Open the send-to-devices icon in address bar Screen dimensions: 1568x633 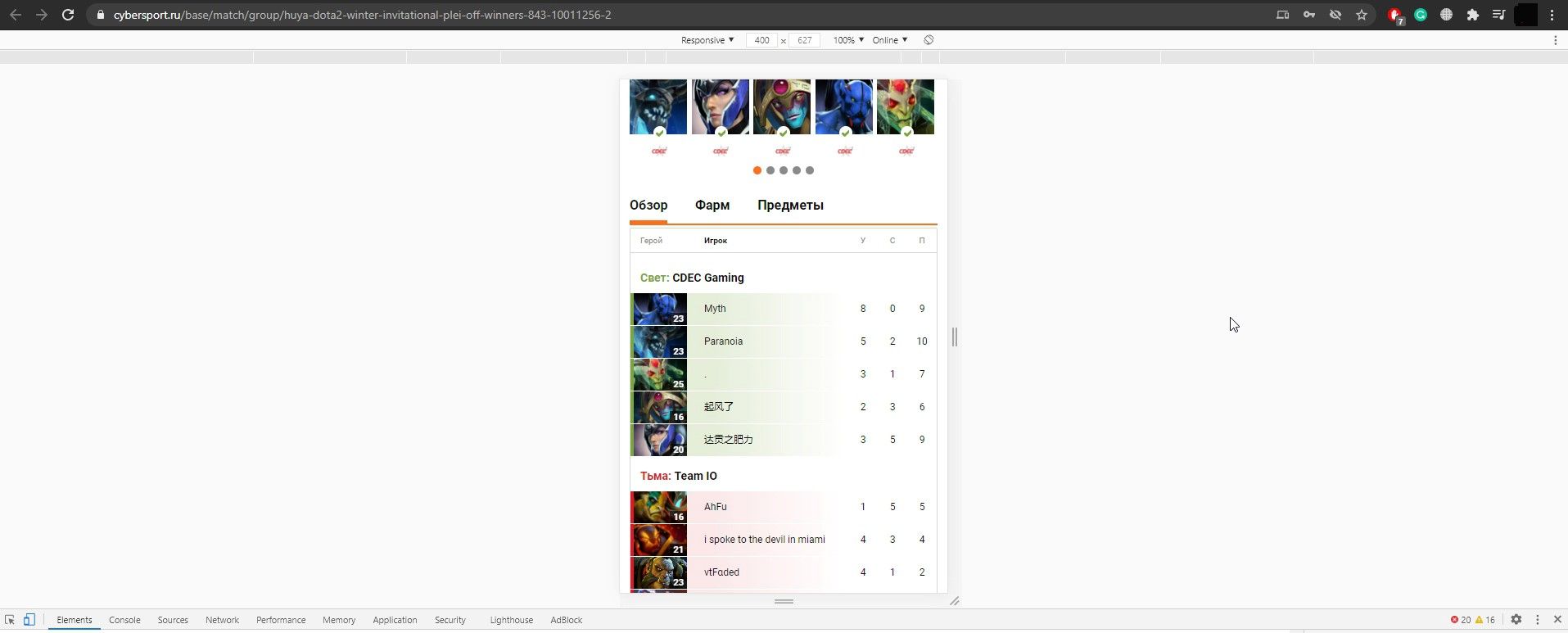[1283, 15]
